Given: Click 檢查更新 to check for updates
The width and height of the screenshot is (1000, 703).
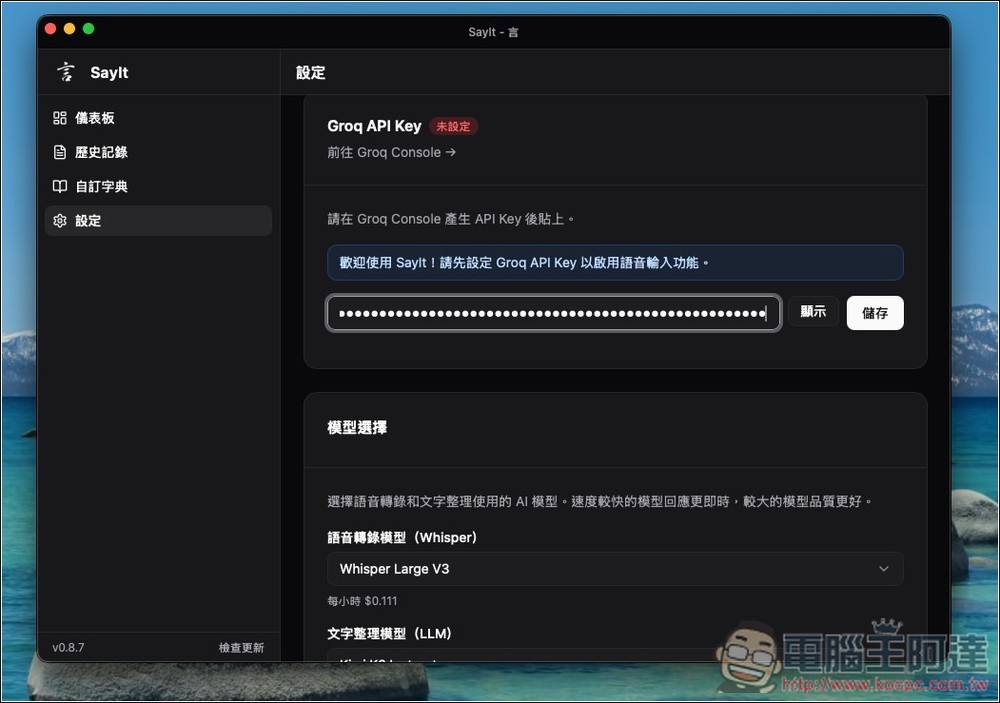Looking at the screenshot, I should (241, 648).
